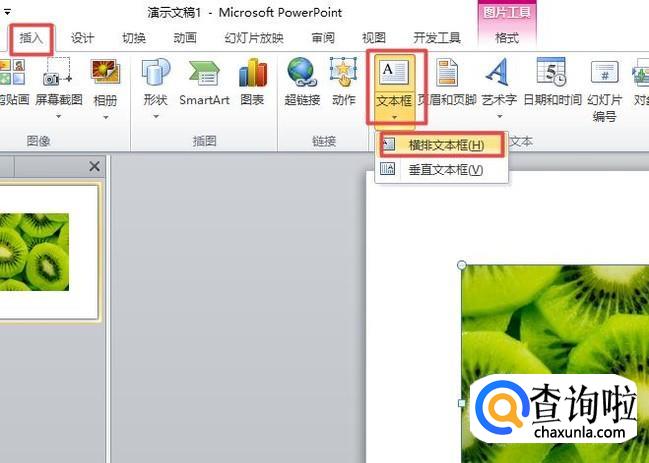The width and height of the screenshot is (649, 463).
Task: Open the 审阅 tab
Action: 323,38
